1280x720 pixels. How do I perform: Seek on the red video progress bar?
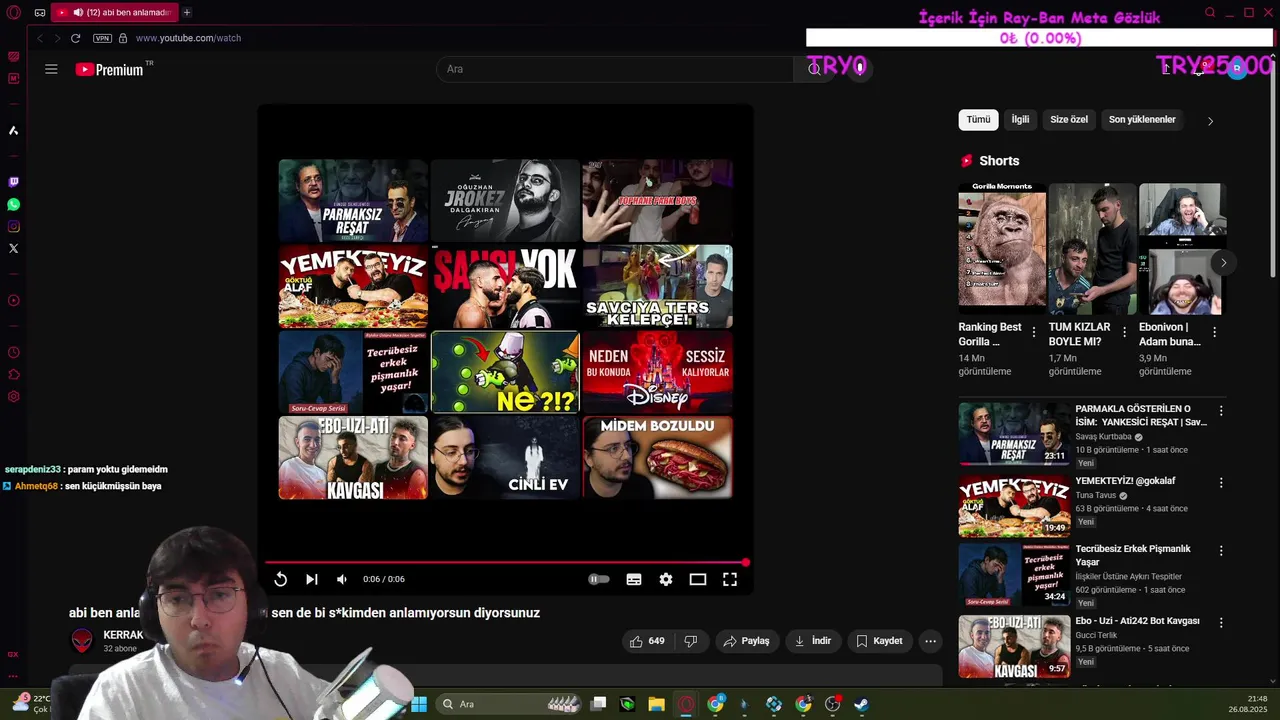coord(505,563)
